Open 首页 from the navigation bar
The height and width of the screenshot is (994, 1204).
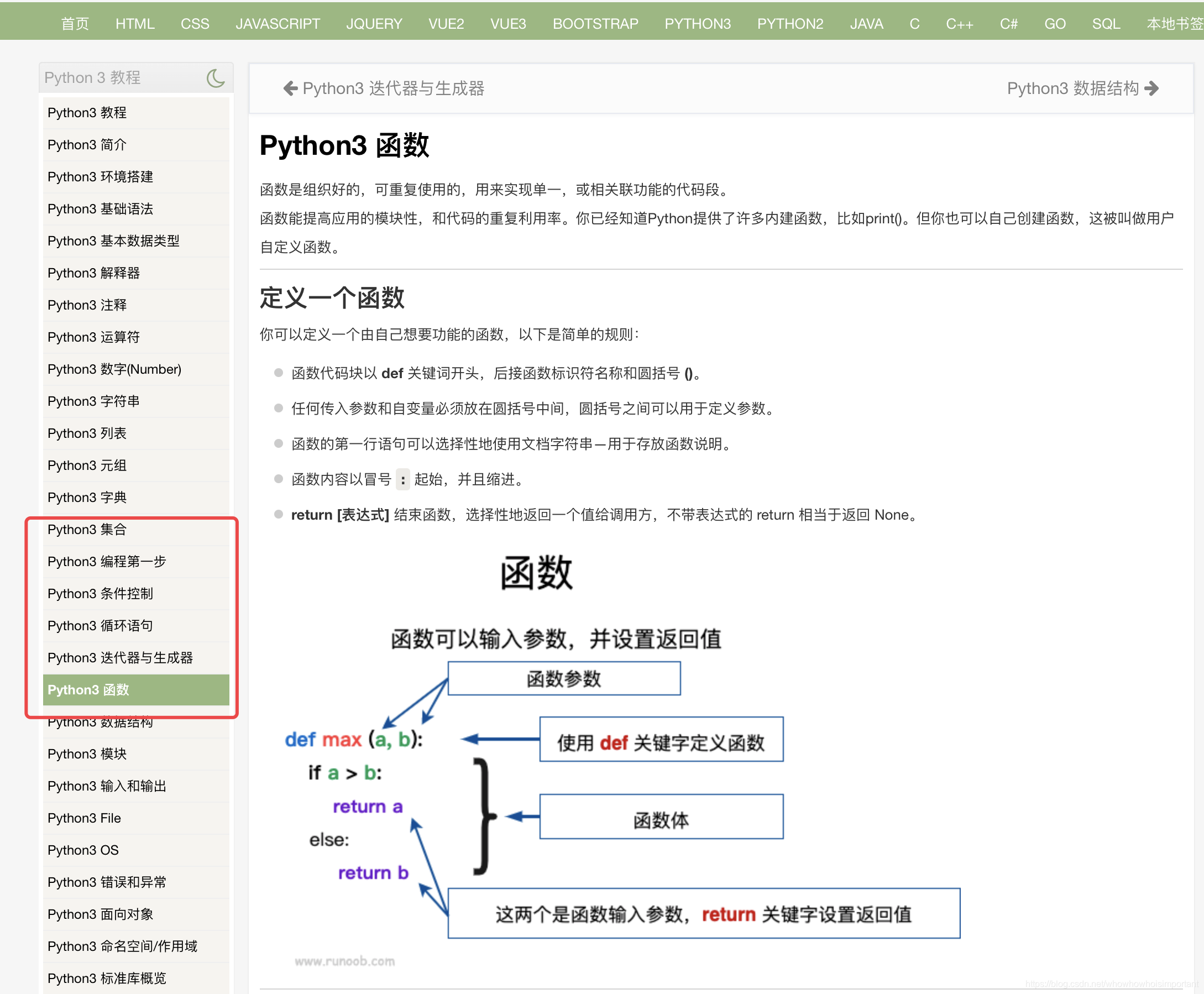(75, 23)
